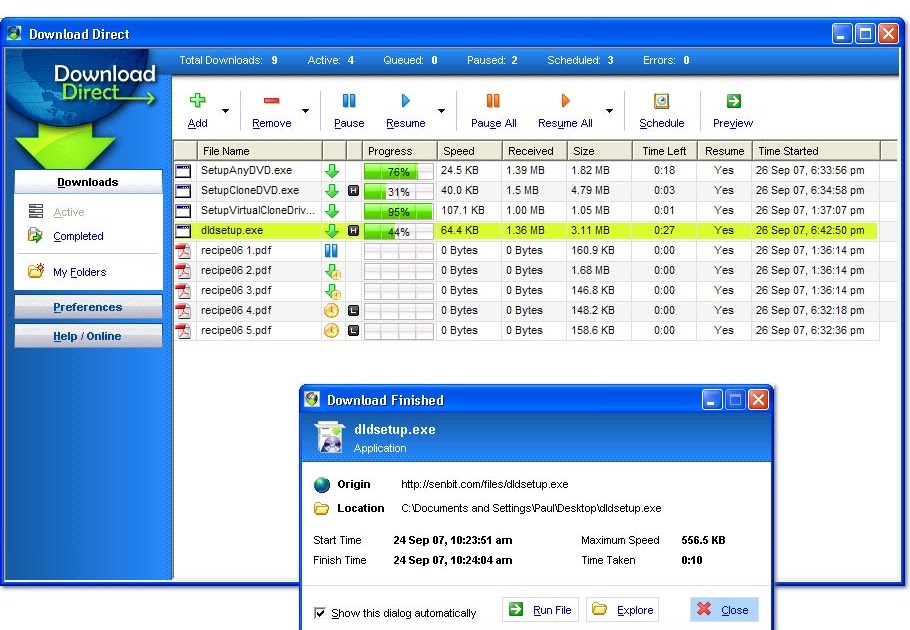This screenshot has height=630, width=910.
Task: Pause the selected download with the blue Pause icon
Action: 349,101
